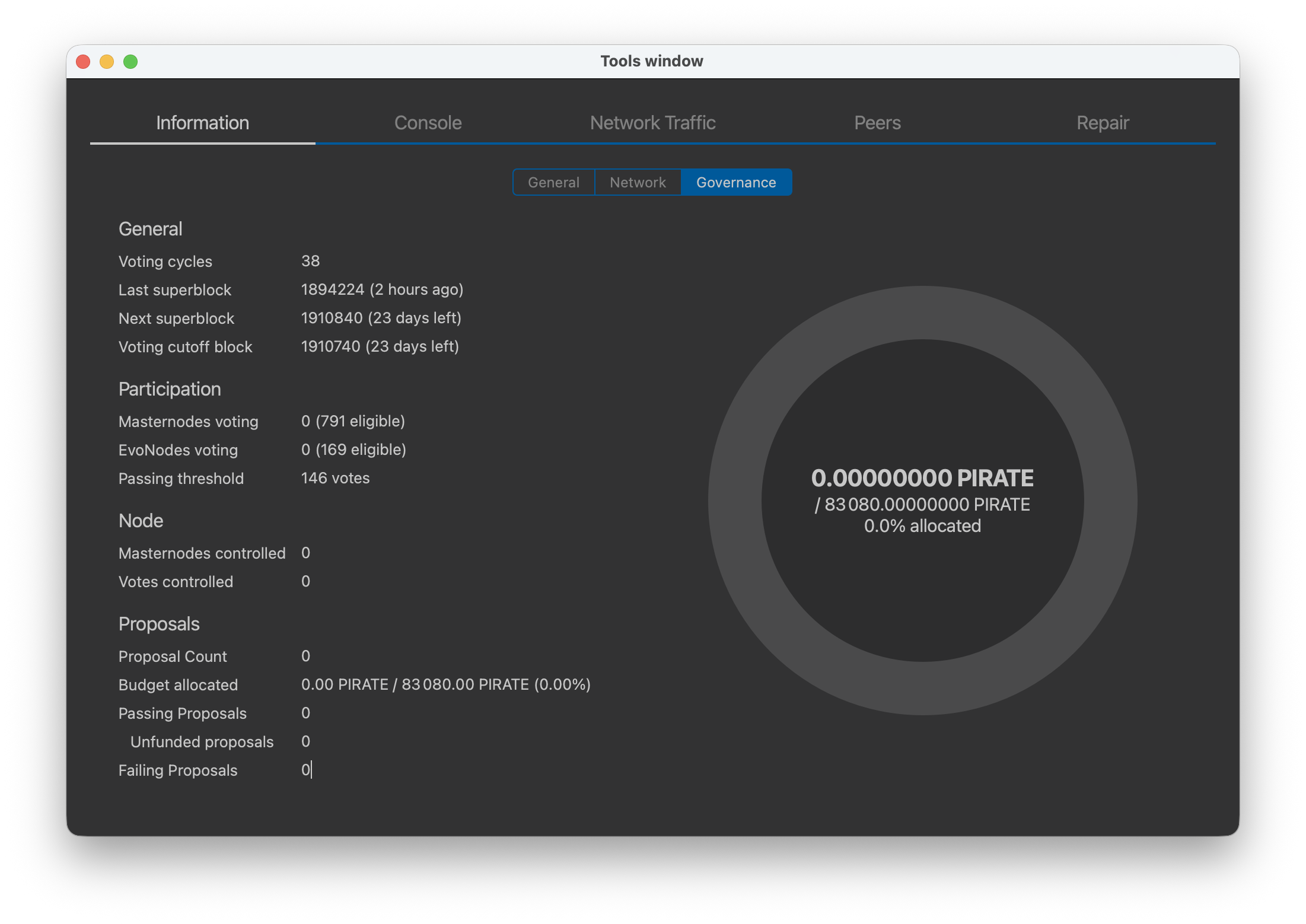Click the Failing Proposals value field
Viewport: 1306px width, 924px height.
coord(306,770)
